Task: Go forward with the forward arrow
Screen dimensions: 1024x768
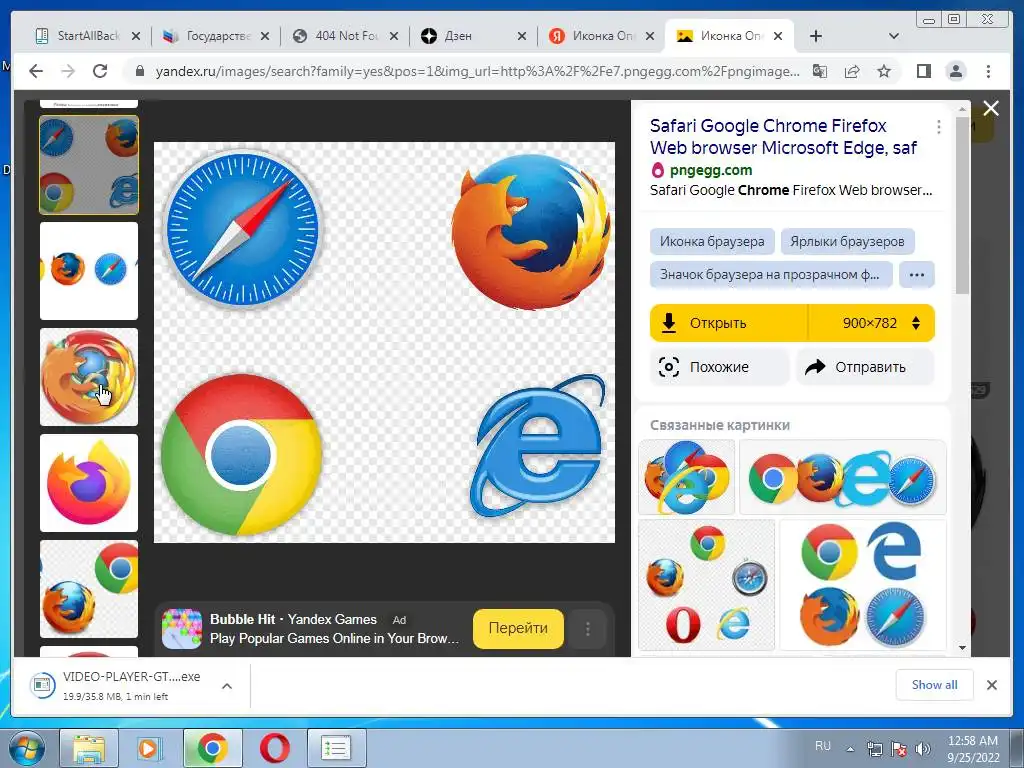Action: coord(68,71)
